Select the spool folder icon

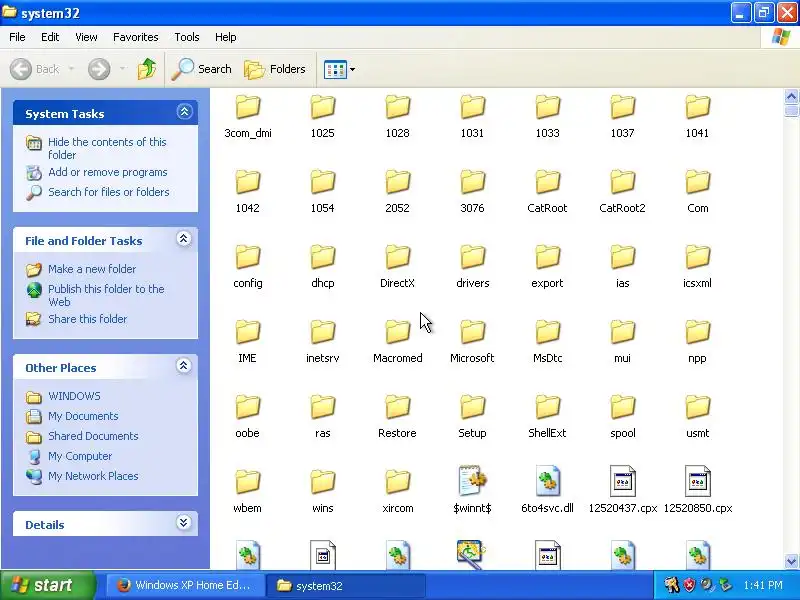click(622, 407)
